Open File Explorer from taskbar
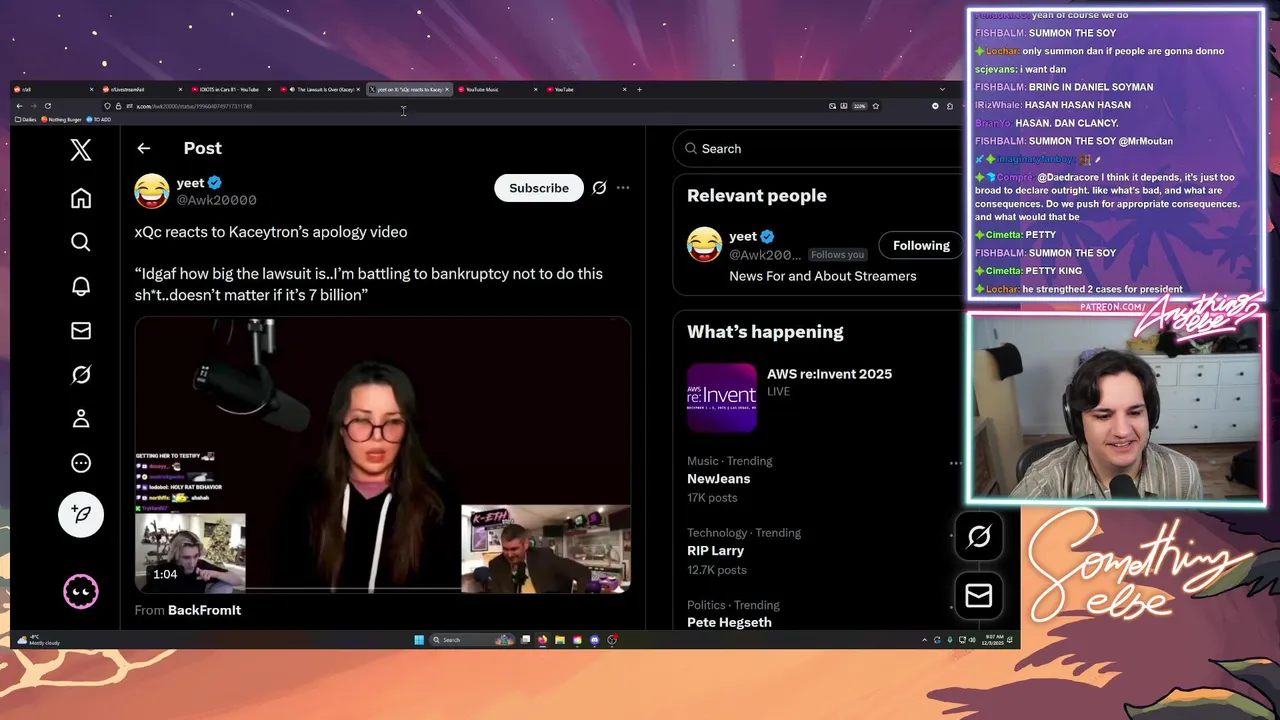The height and width of the screenshot is (720, 1280). click(x=560, y=640)
